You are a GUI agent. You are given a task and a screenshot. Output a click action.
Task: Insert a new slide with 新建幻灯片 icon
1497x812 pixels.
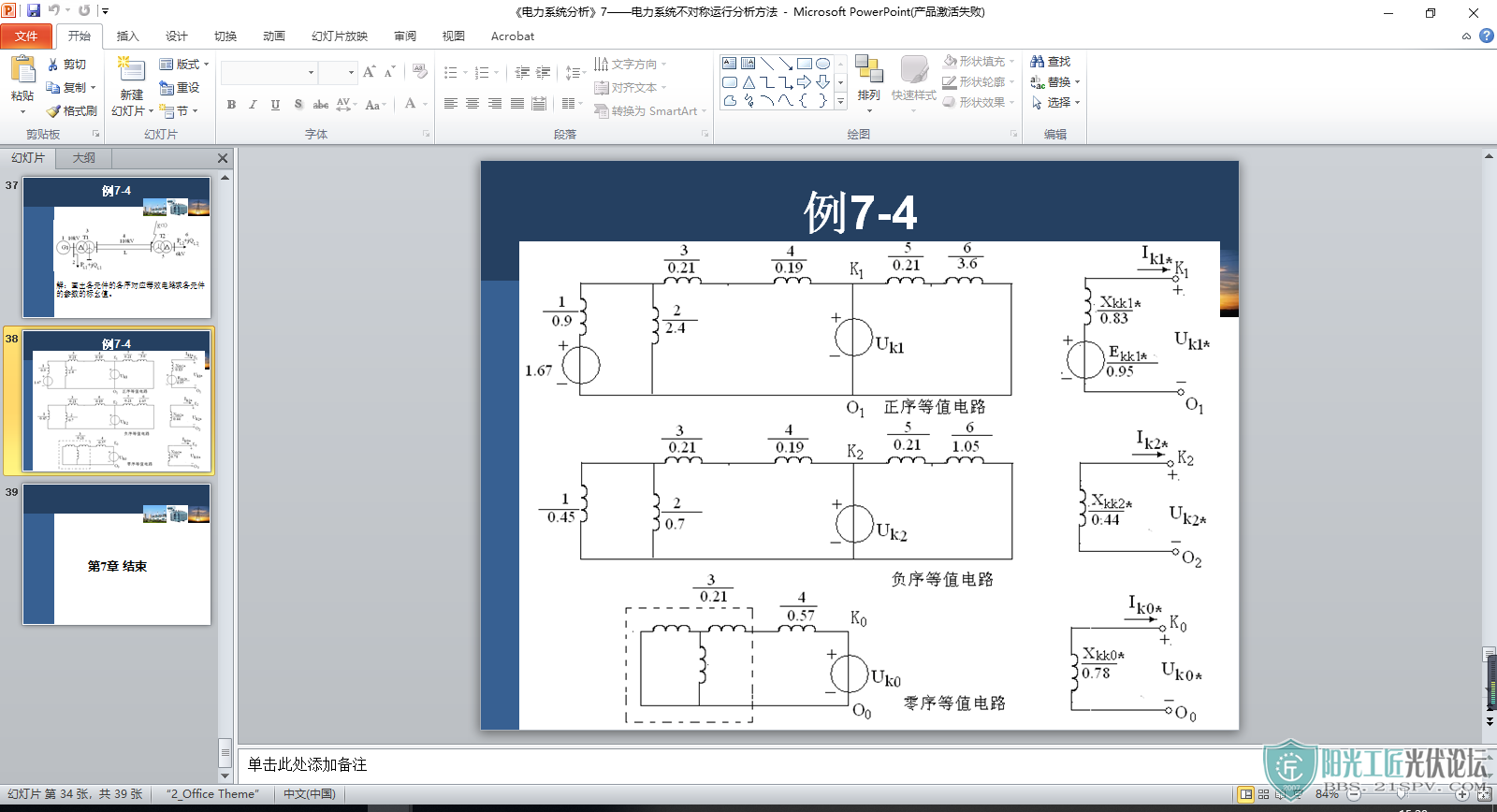[131, 71]
